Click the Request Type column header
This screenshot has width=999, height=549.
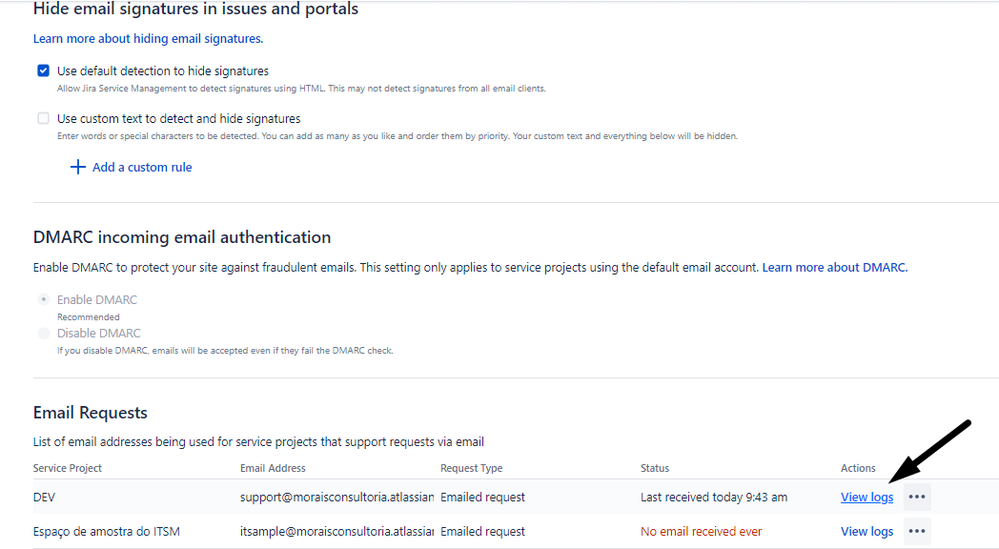pos(471,468)
